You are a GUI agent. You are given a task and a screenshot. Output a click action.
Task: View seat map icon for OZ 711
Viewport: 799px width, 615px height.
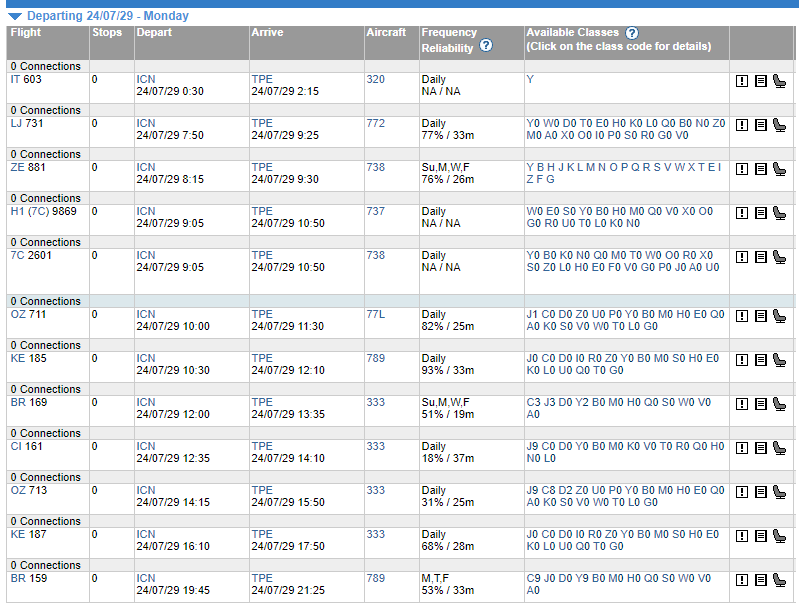(x=780, y=316)
